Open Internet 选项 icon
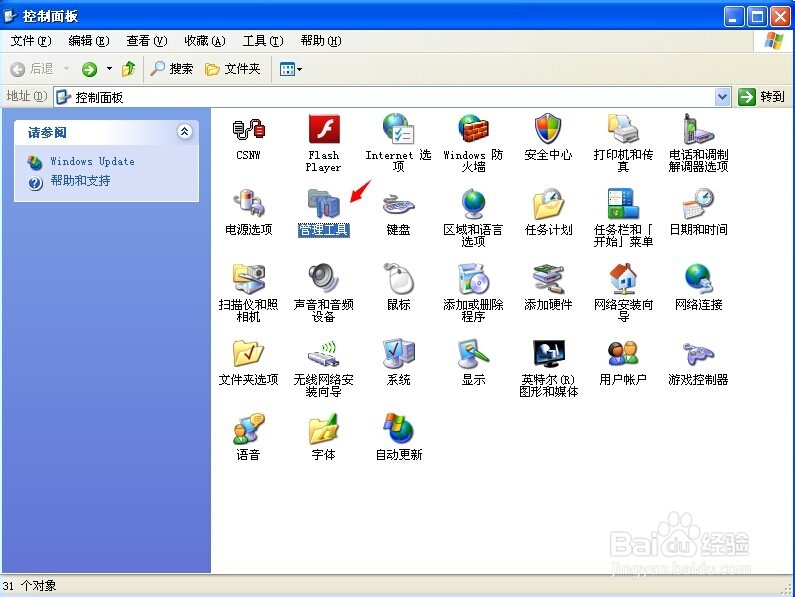795x597 pixels. pos(398,130)
